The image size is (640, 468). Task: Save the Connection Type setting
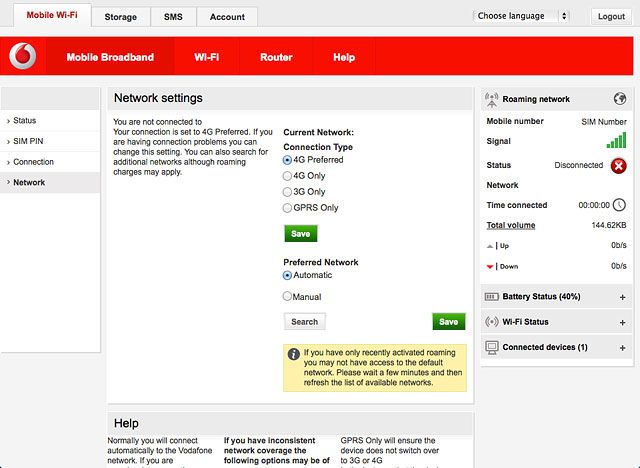click(x=300, y=233)
